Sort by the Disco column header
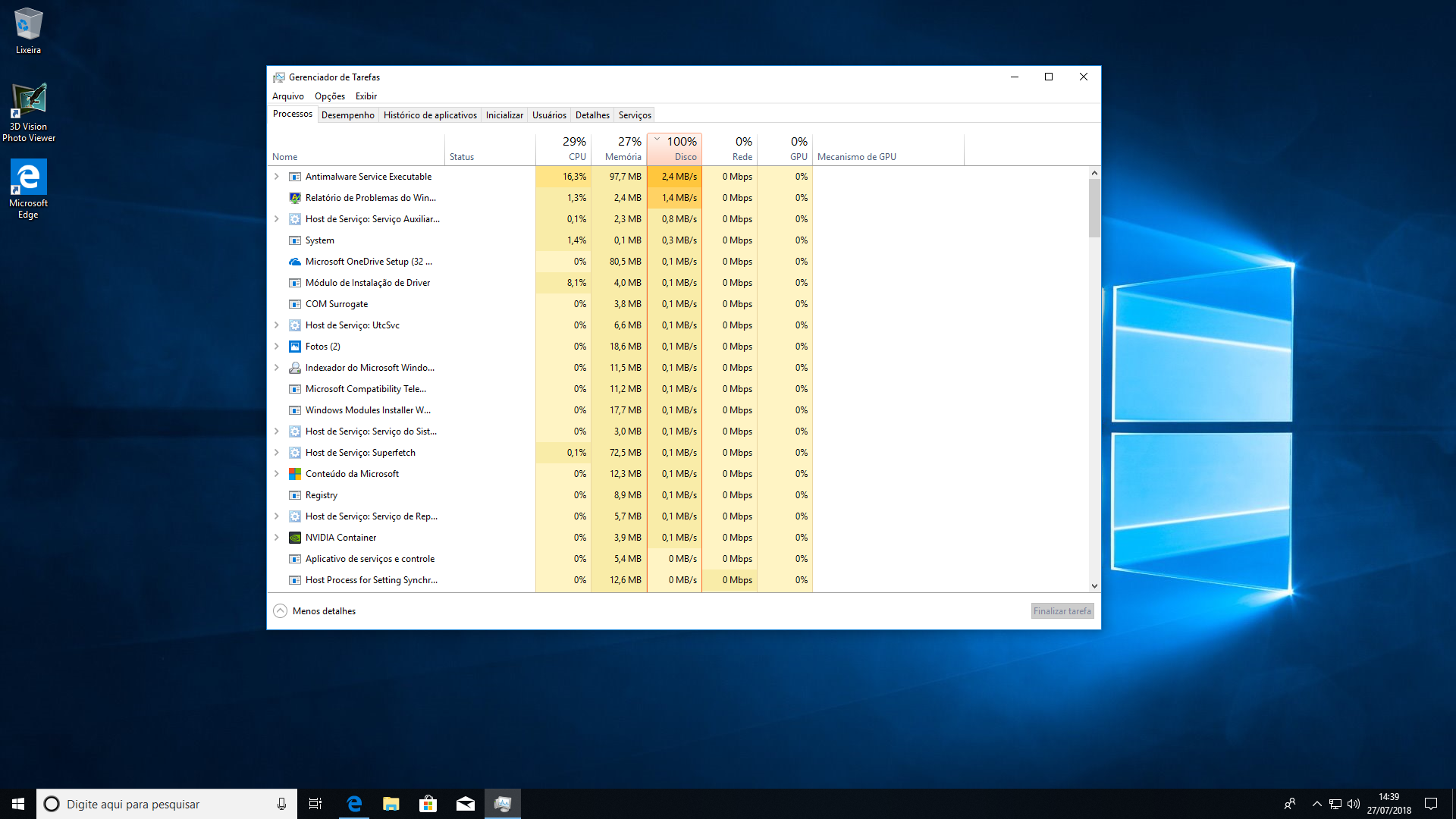The image size is (1456, 819). pos(674,149)
